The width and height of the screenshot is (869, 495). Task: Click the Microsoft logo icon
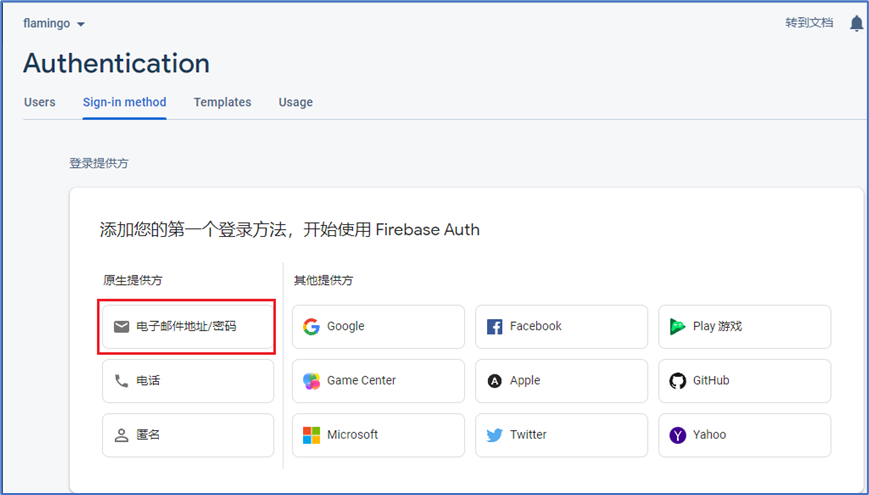coord(311,435)
